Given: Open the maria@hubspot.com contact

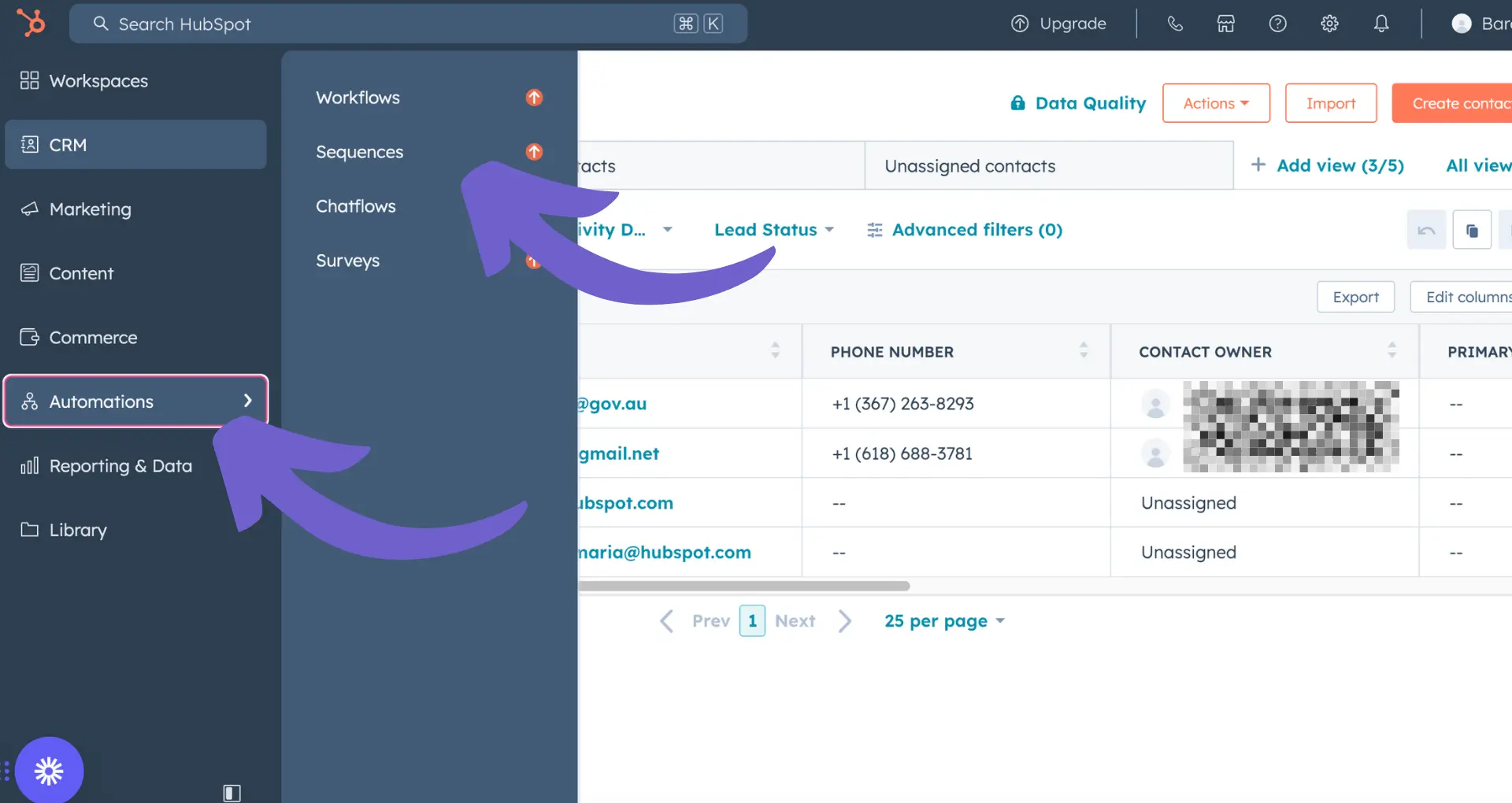Looking at the screenshot, I should click(x=665, y=553).
